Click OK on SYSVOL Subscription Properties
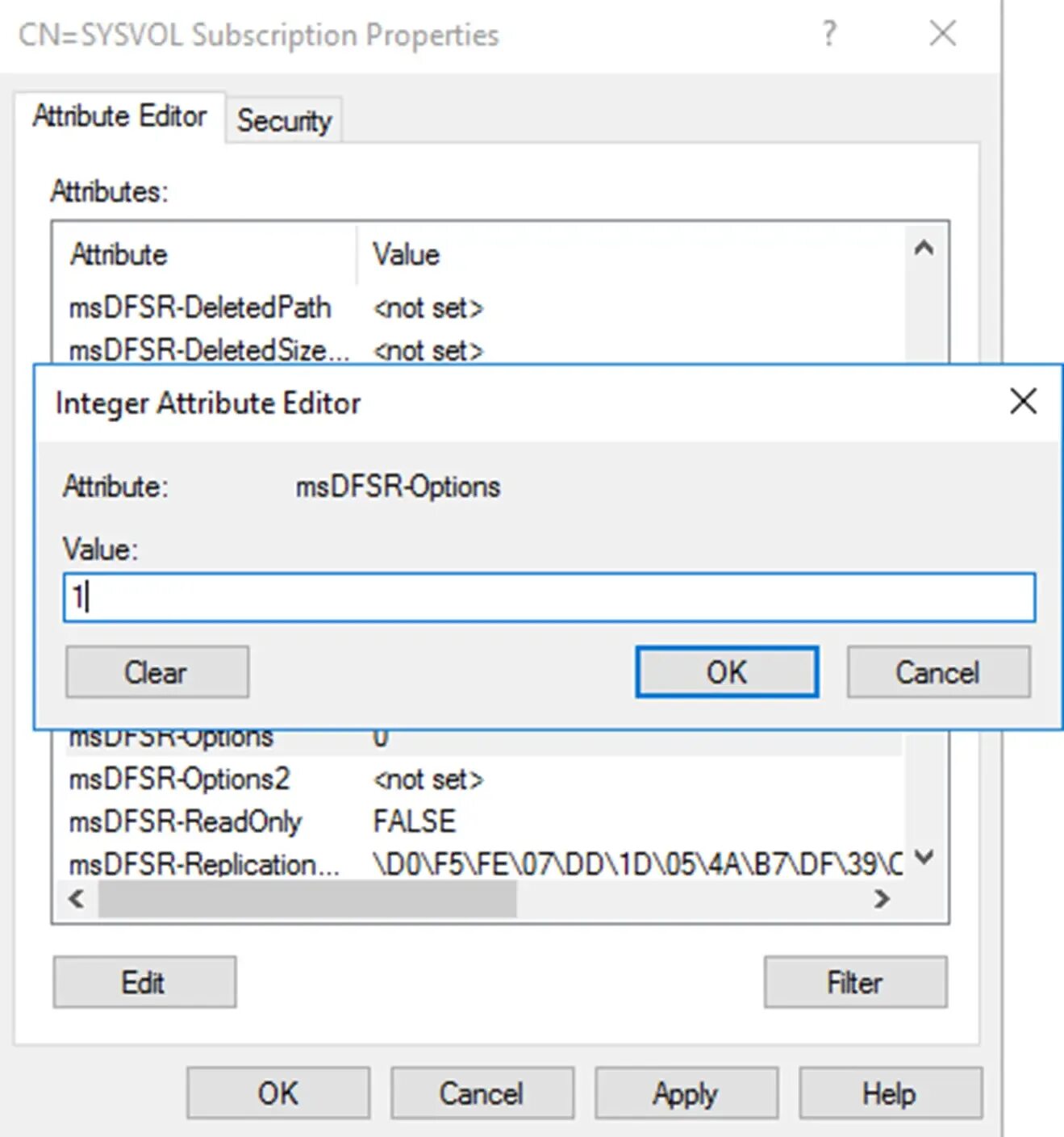Screen dimensions: 1064x1137 [277, 1093]
